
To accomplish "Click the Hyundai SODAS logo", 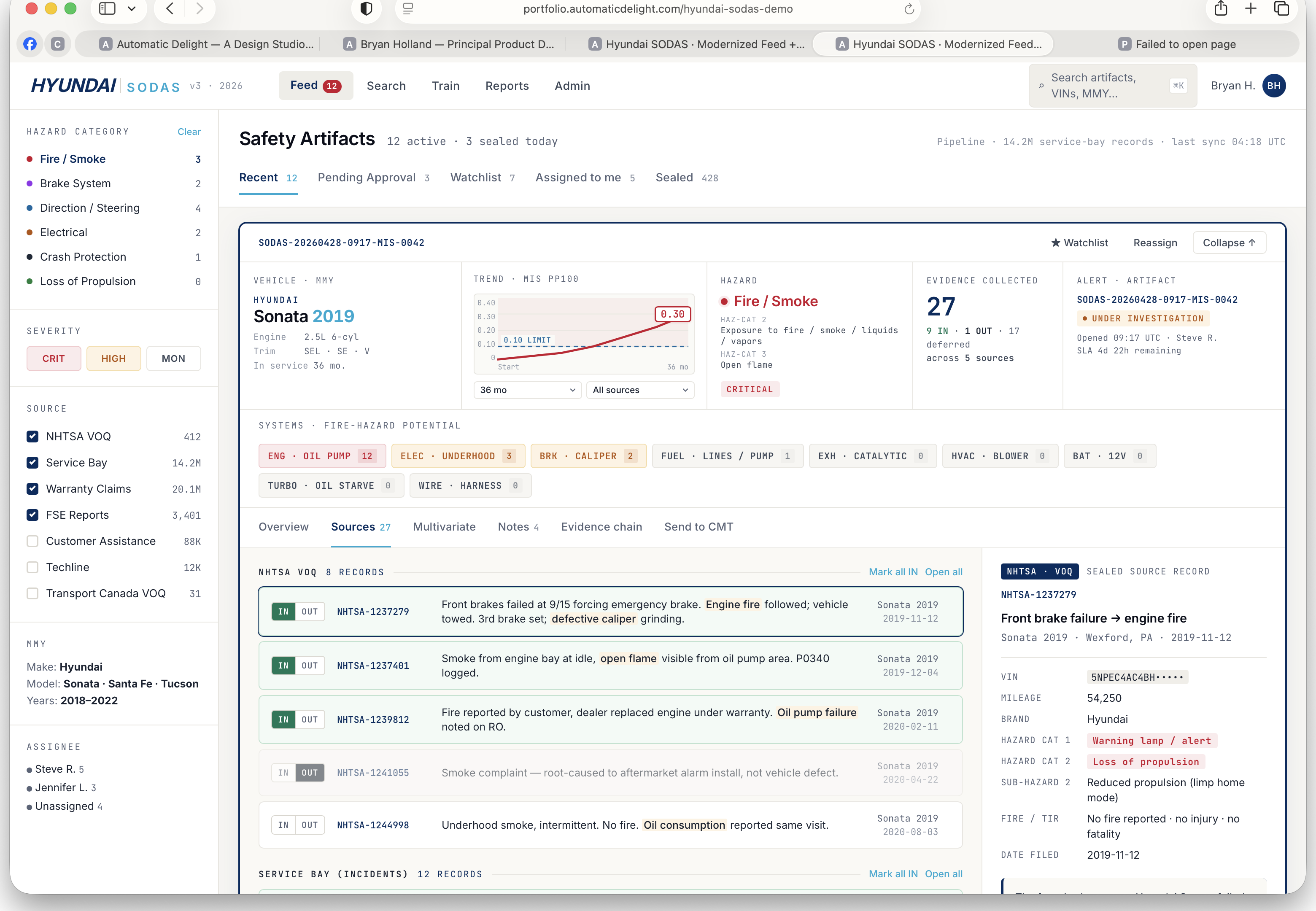I will (105, 86).
